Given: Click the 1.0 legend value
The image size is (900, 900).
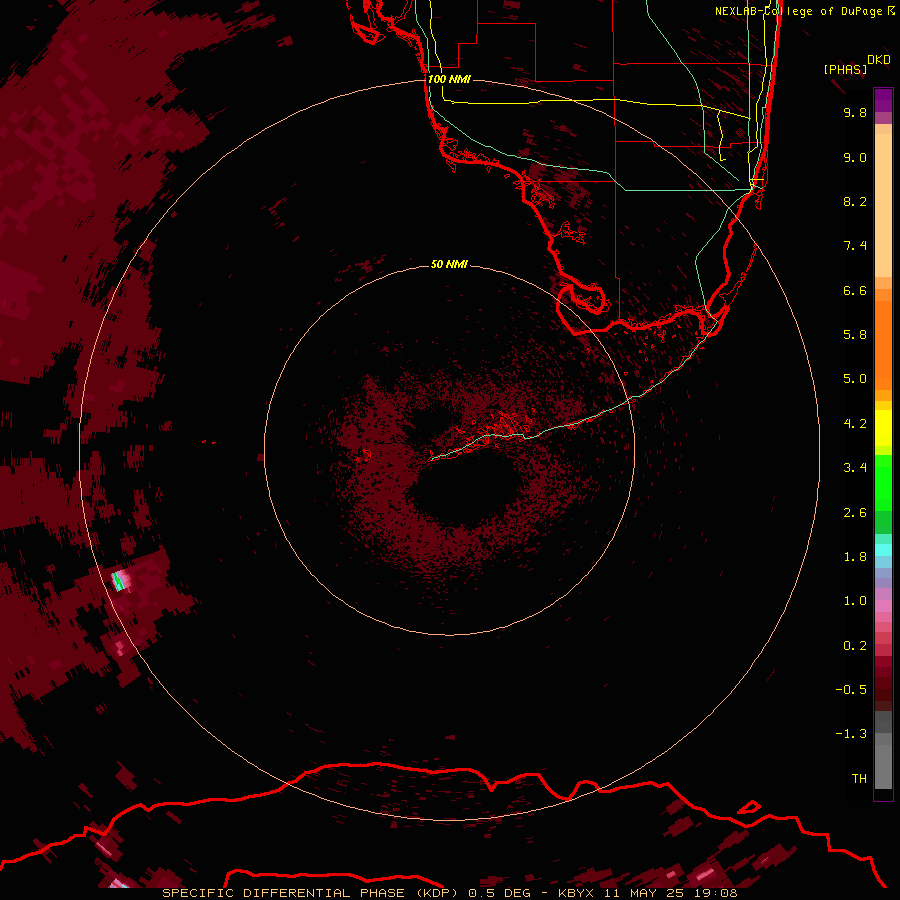Looking at the screenshot, I should [x=855, y=601].
